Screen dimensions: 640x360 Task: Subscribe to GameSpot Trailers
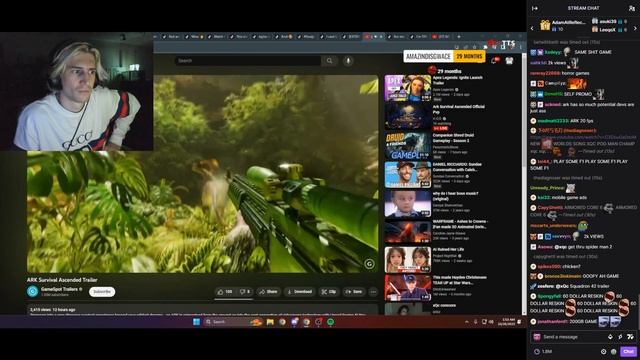coord(102,291)
